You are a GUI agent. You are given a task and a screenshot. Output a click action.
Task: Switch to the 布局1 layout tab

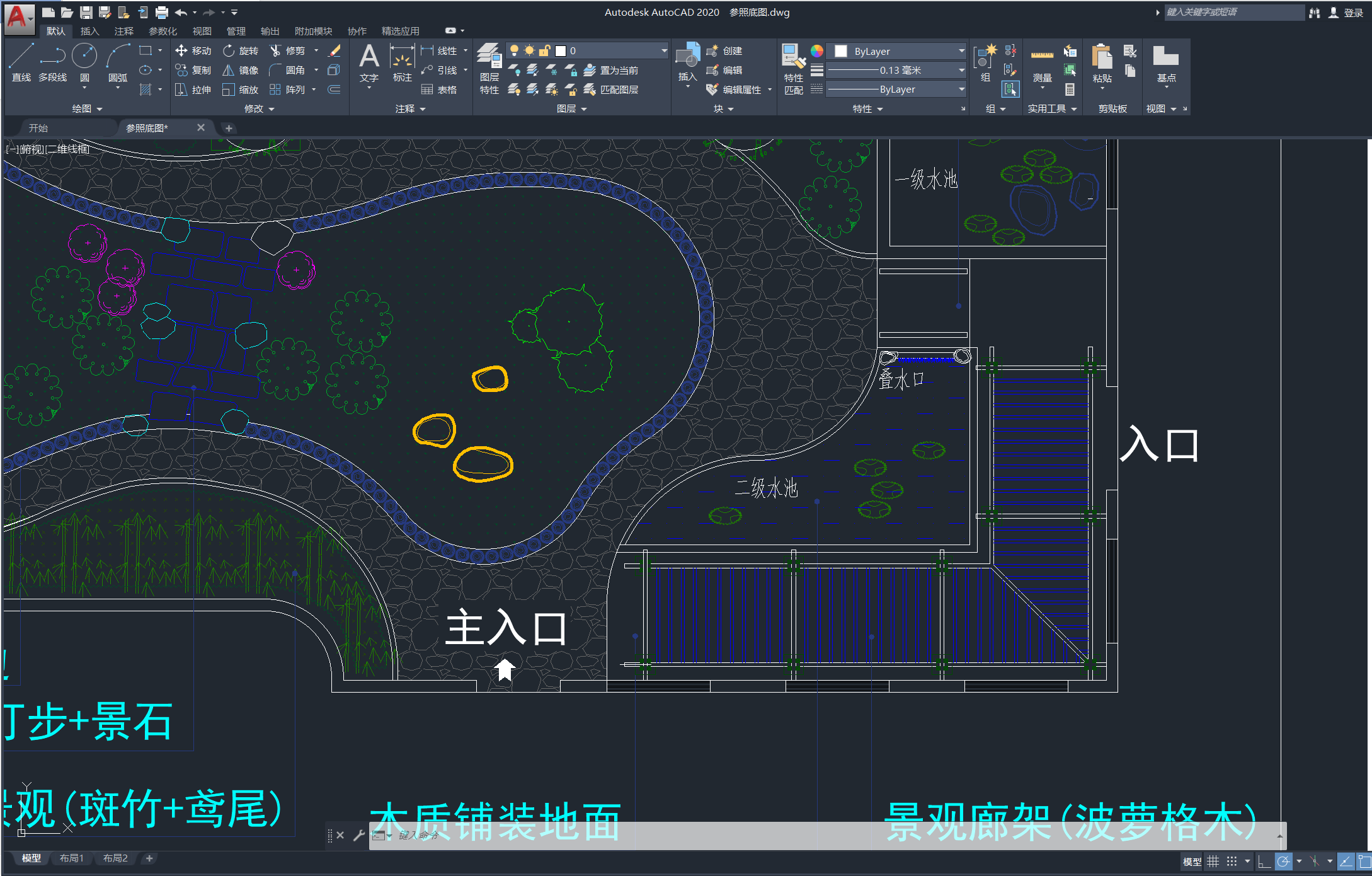[x=71, y=858]
